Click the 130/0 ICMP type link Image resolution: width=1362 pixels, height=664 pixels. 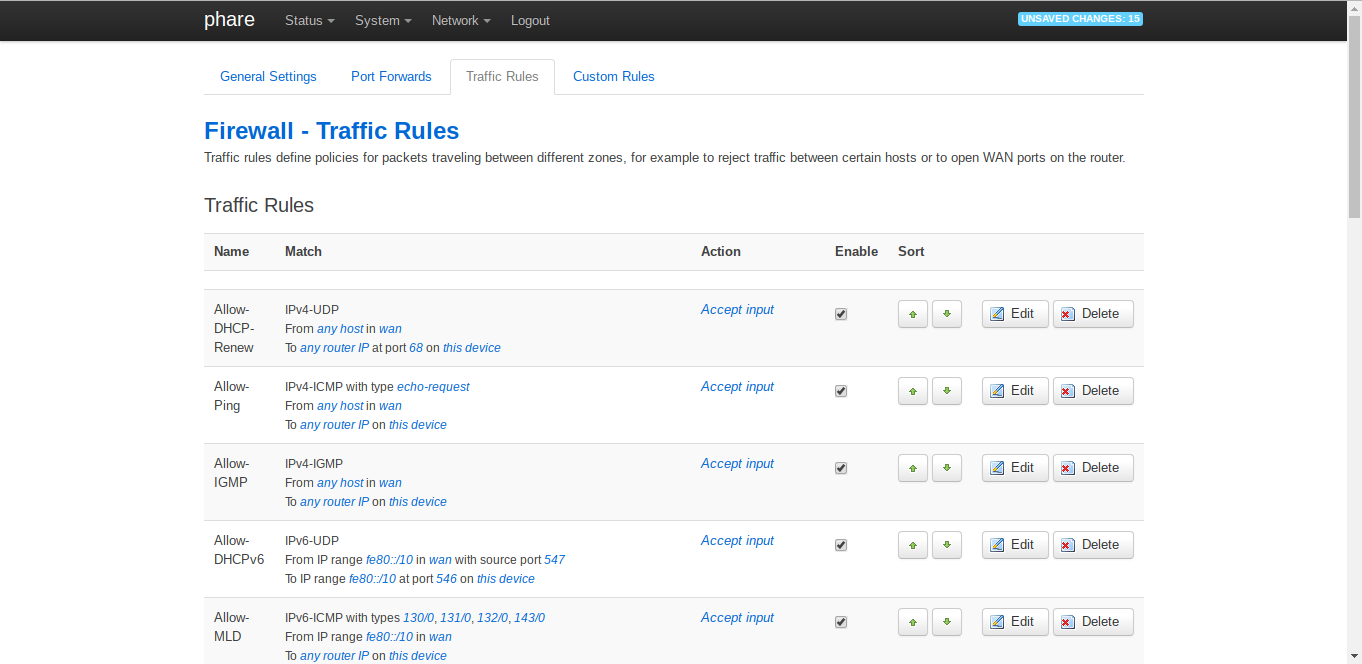coord(419,618)
